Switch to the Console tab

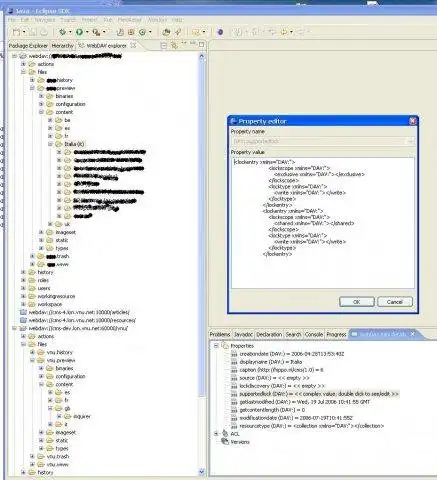(x=314, y=334)
